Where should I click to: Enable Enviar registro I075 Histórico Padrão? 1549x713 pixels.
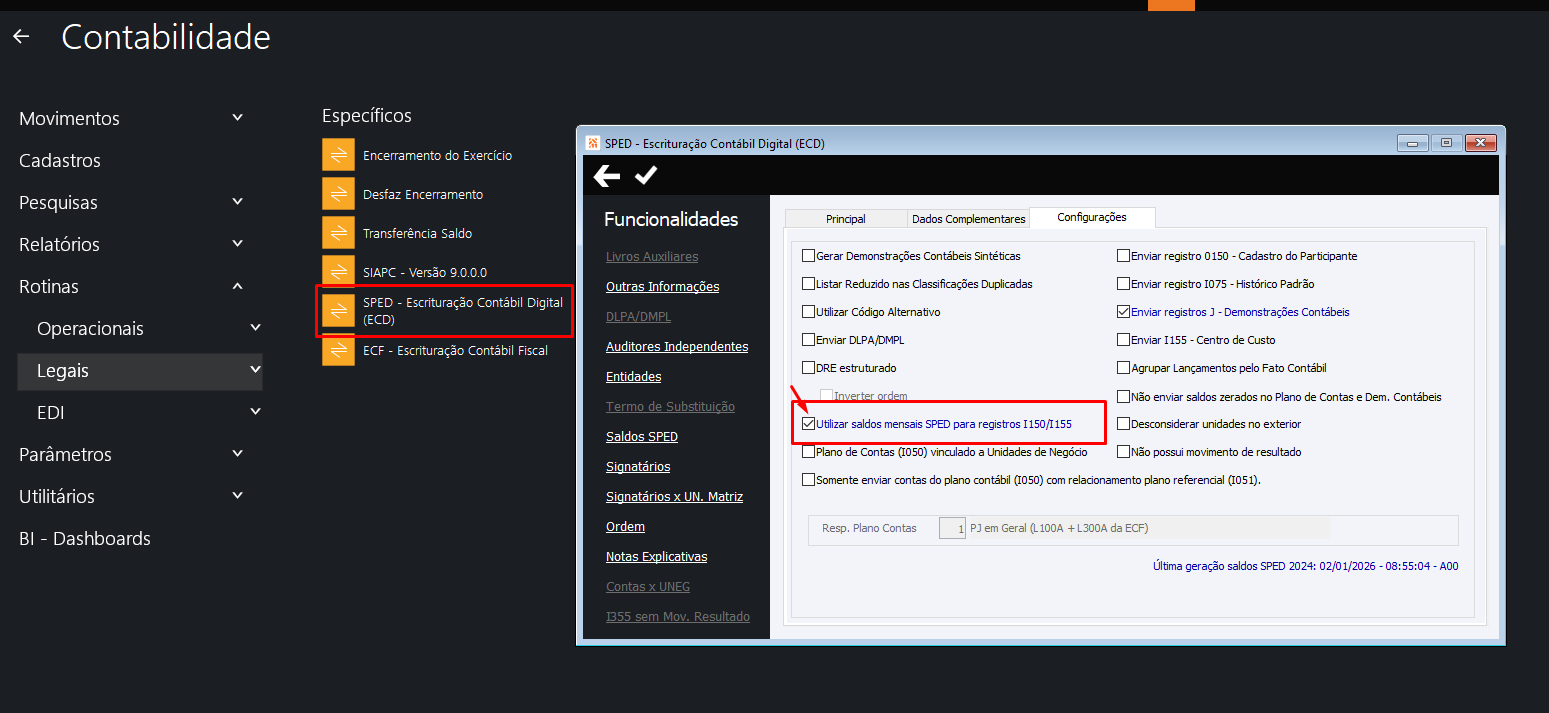point(1124,284)
